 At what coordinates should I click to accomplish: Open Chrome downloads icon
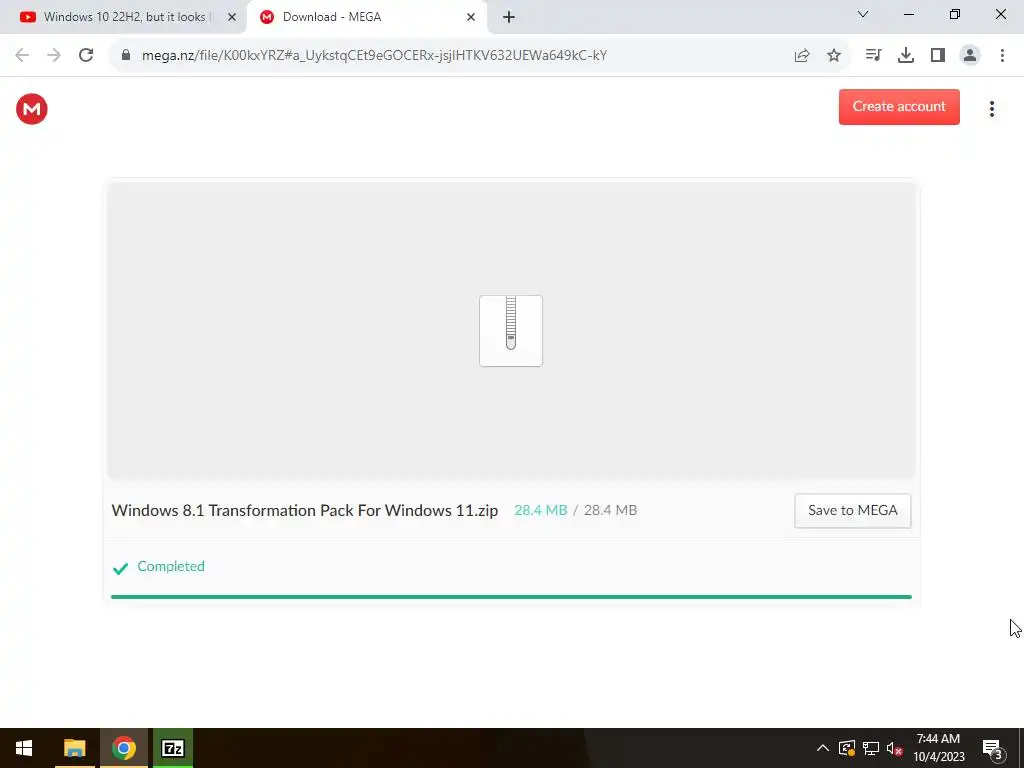point(905,56)
